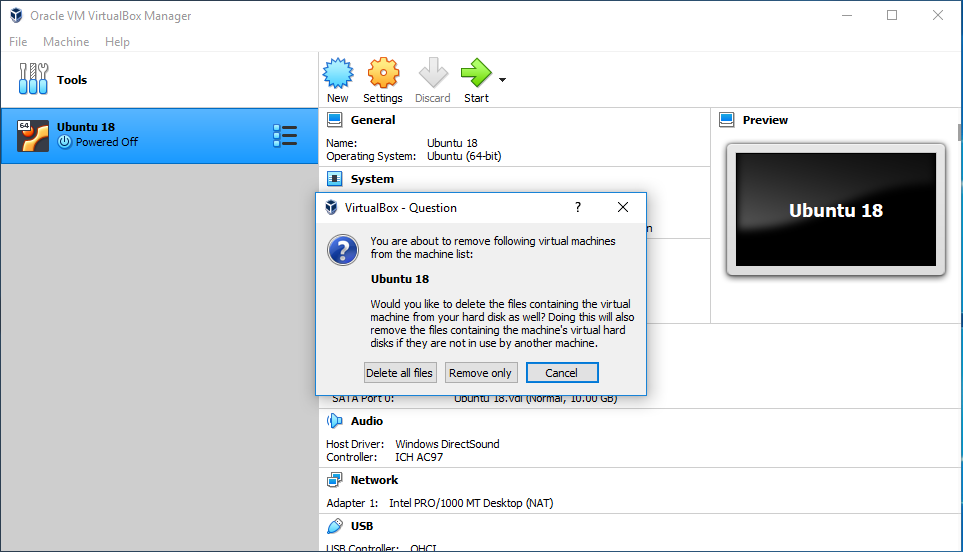Screen dimensions: 963x552
Task: Click the General section heading
Action: [x=373, y=120]
